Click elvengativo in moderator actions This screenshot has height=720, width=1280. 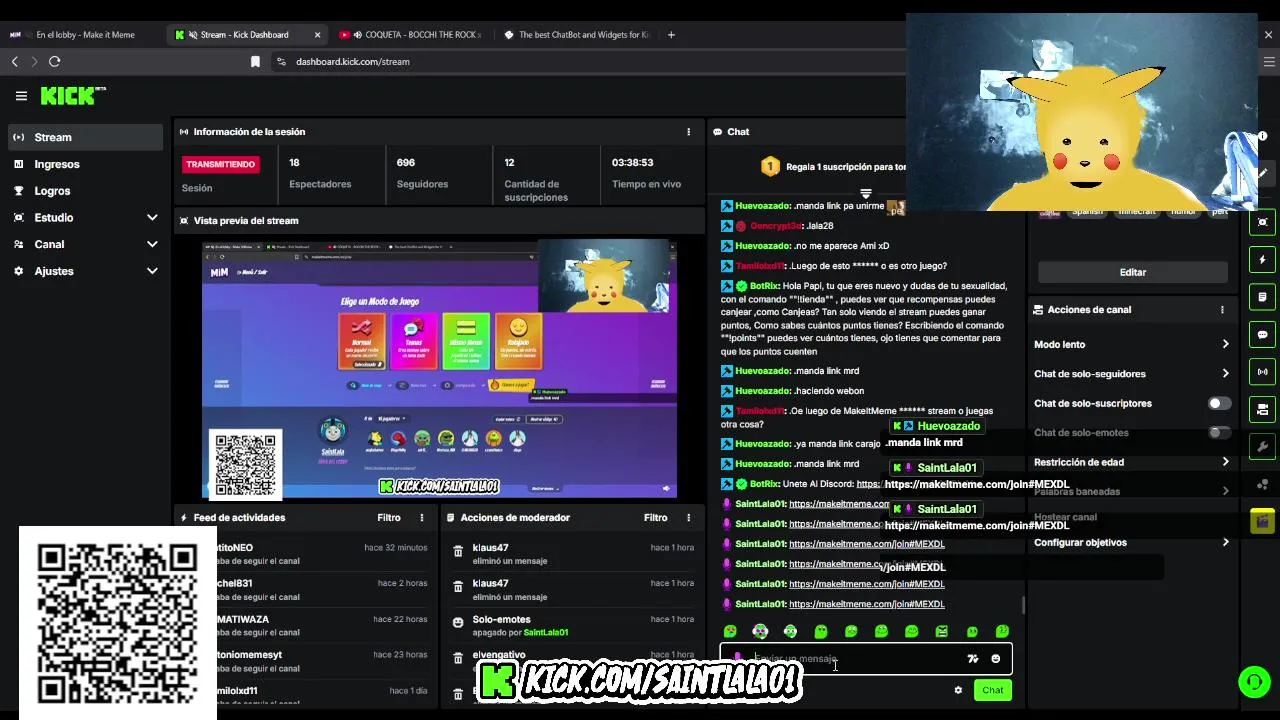499,655
